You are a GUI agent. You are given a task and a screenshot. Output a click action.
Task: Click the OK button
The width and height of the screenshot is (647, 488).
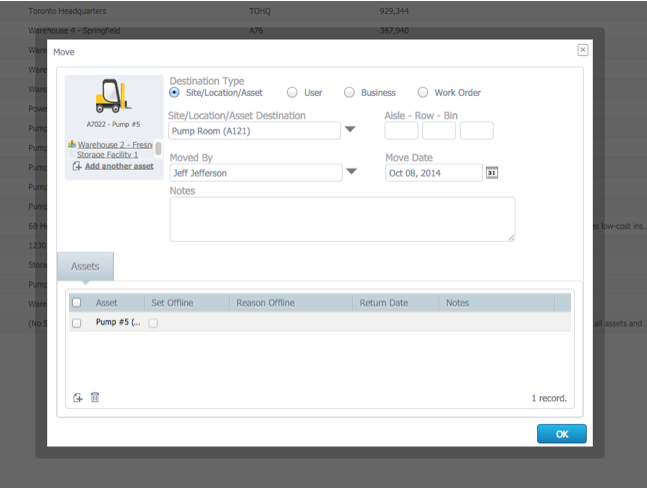point(562,434)
